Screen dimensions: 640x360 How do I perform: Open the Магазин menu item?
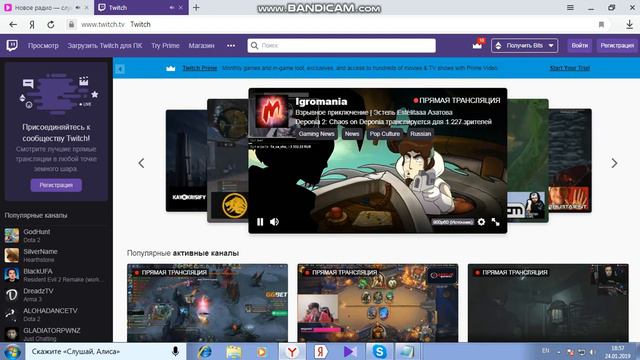tap(202, 46)
